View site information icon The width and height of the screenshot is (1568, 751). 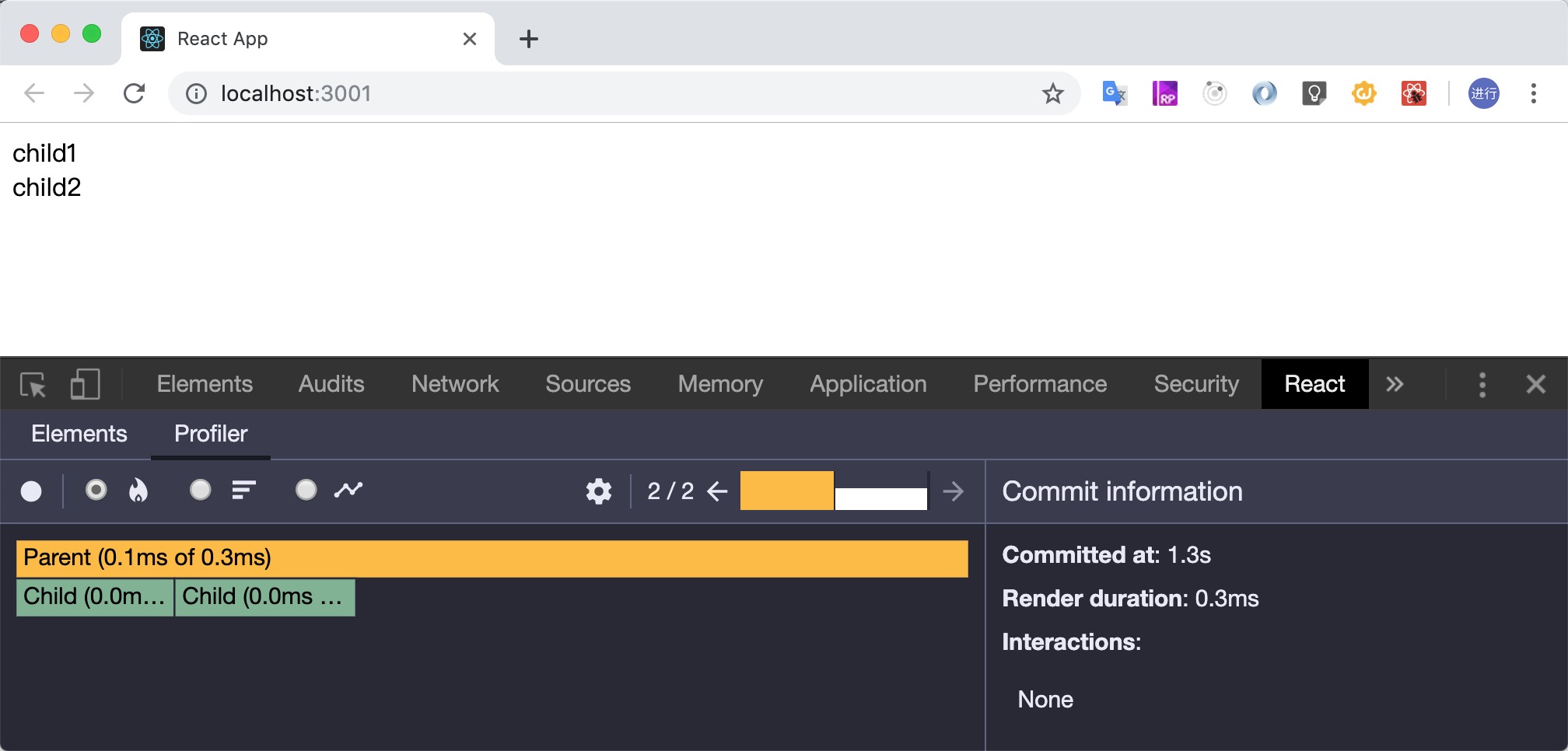(196, 94)
